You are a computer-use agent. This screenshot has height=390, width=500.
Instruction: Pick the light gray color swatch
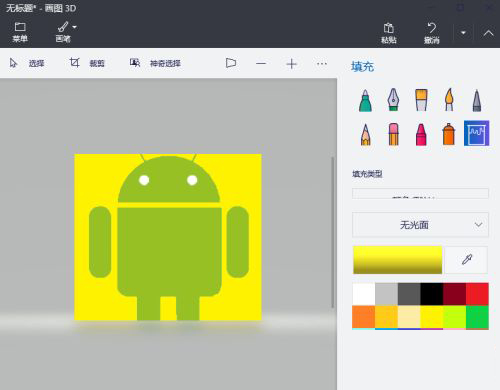386,294
